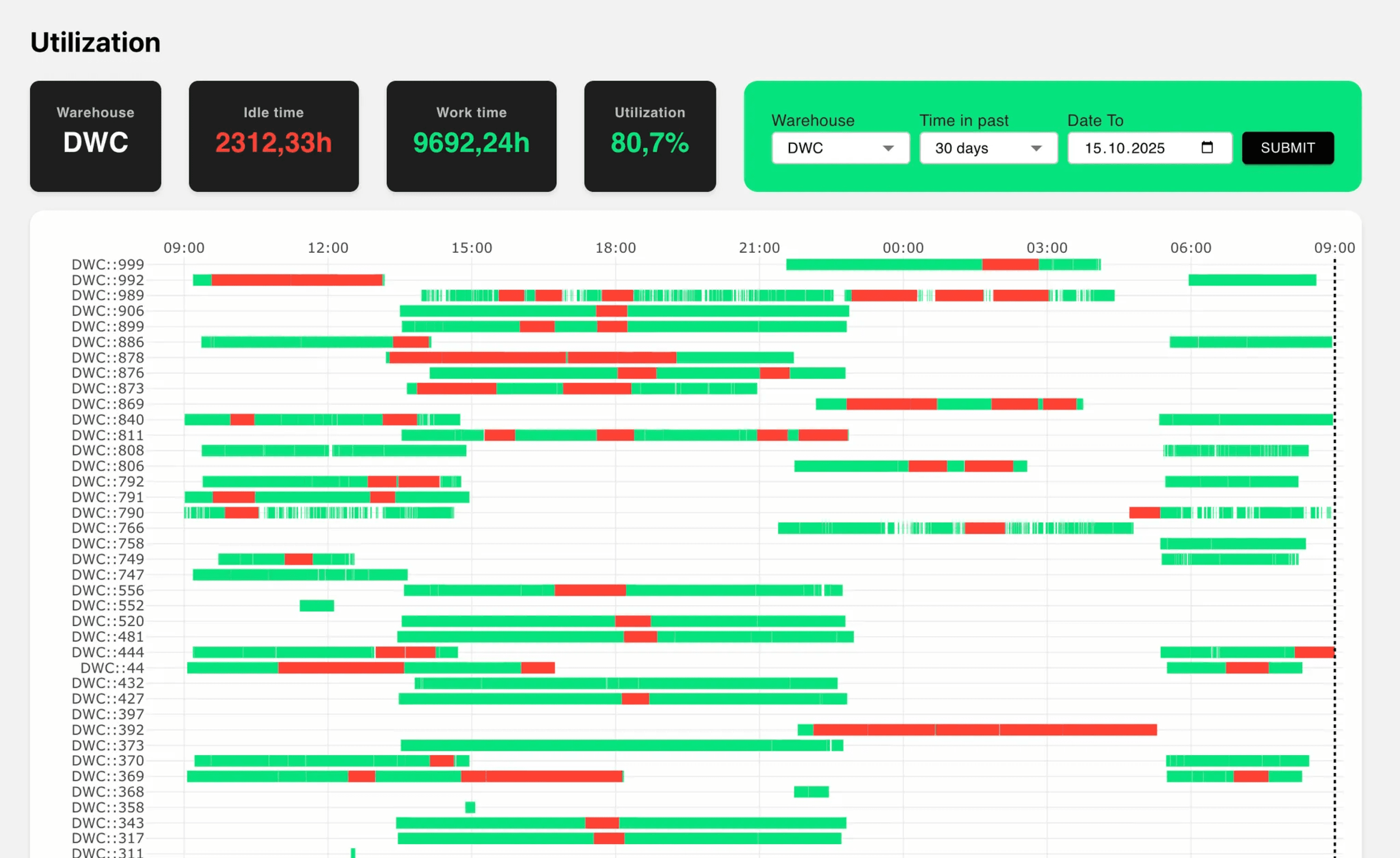The height and width of the screenshot is (858, 1400).
Task: Click the Idle time card 2312,33h
Action: (x=273, y=136)
